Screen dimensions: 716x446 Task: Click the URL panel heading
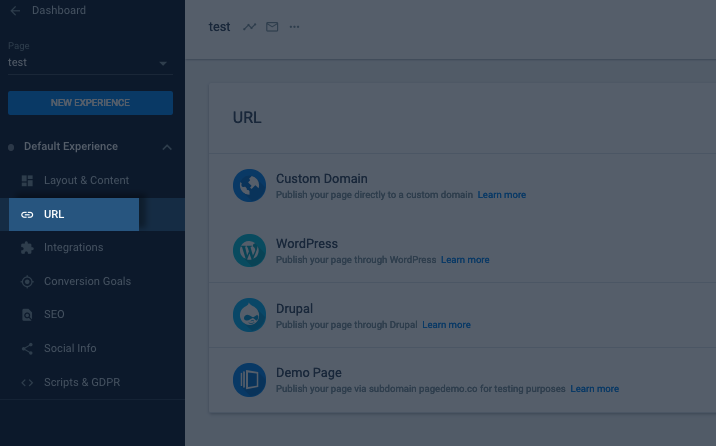click(x=247, y=118)
